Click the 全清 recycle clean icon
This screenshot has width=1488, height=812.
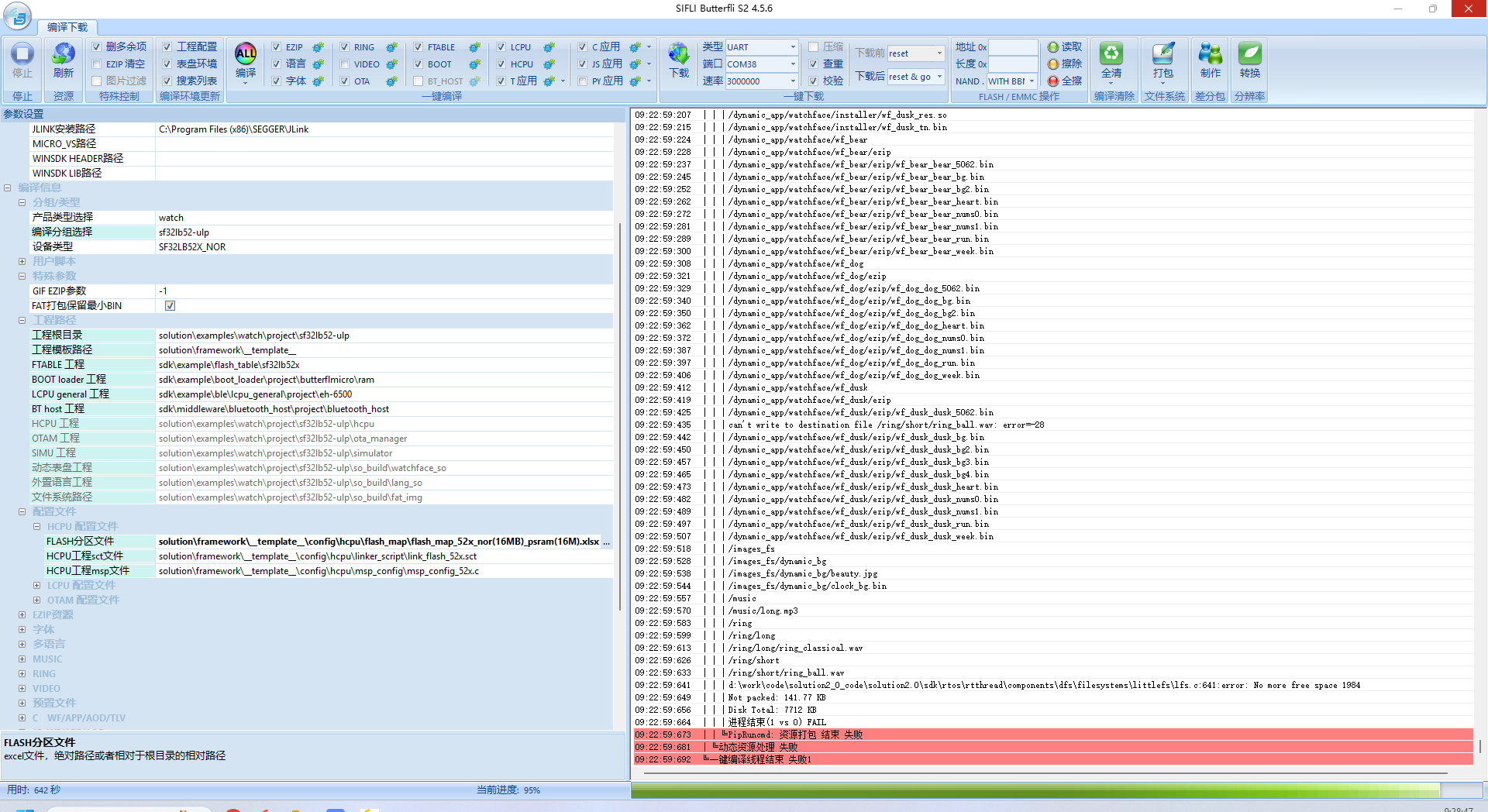click(1111, 54)
